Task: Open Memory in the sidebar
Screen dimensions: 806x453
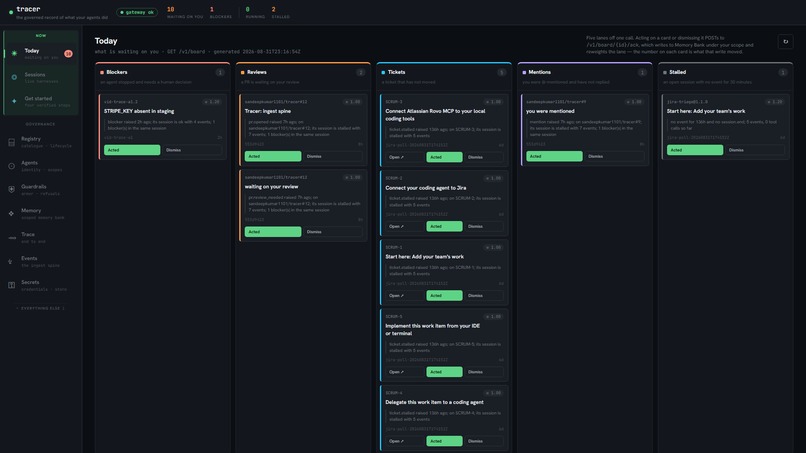Action: coord(41,213)
